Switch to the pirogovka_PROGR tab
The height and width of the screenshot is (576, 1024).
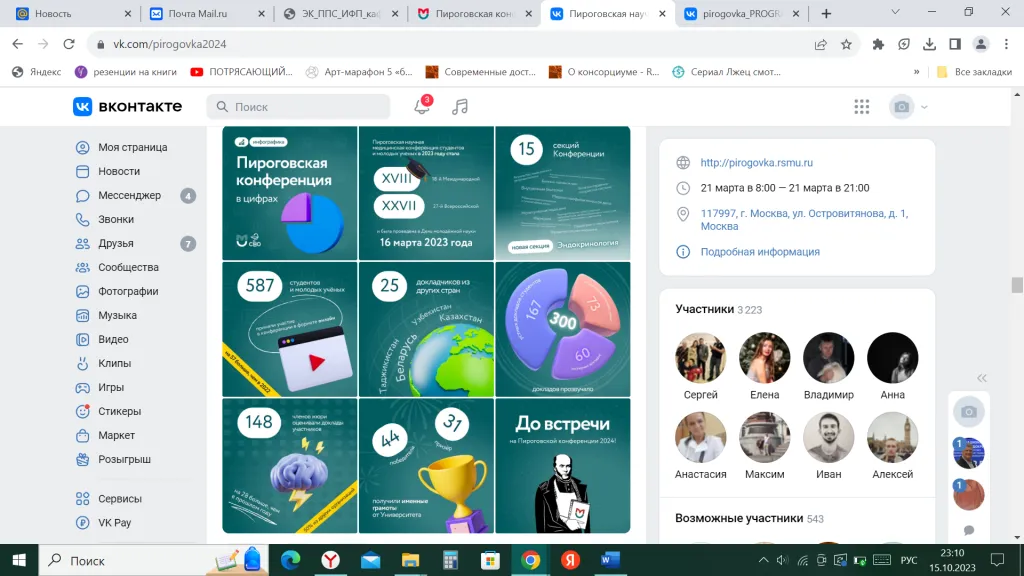741,14
